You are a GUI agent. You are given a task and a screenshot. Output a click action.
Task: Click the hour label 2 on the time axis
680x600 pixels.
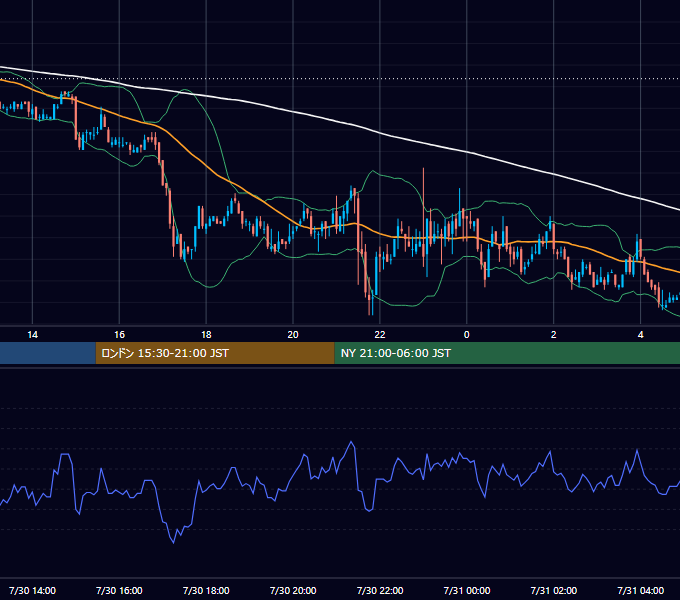point(553,335)
